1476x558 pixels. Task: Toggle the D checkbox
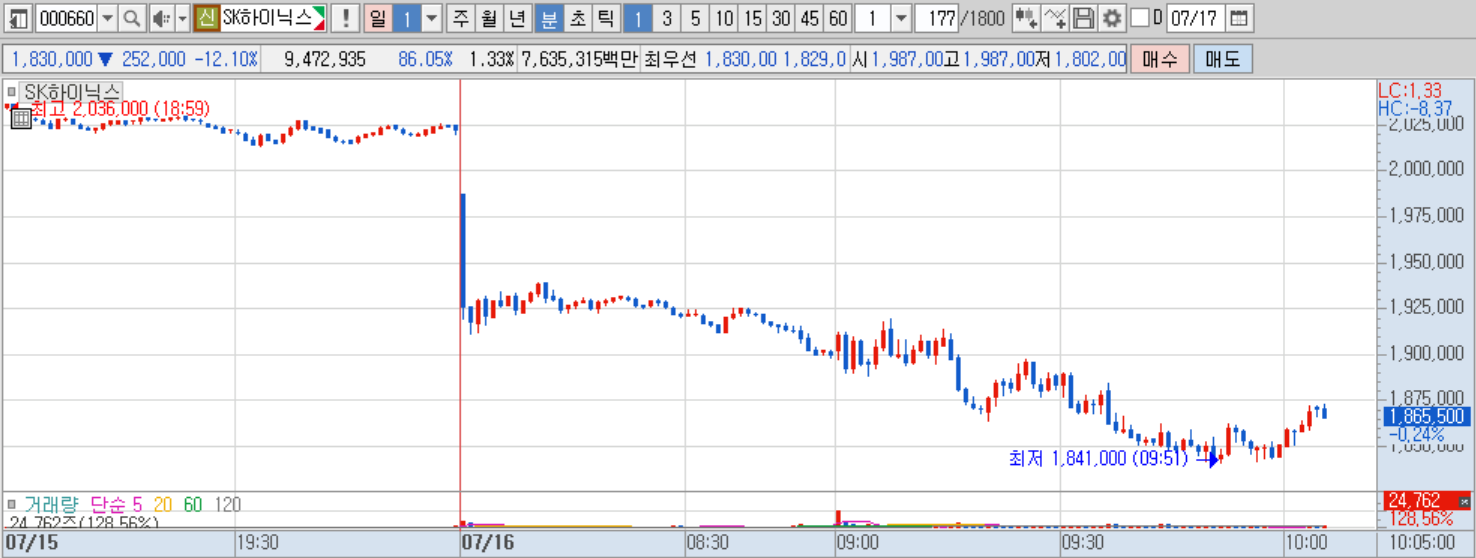pyautogui.click(x=1139, y=18)
